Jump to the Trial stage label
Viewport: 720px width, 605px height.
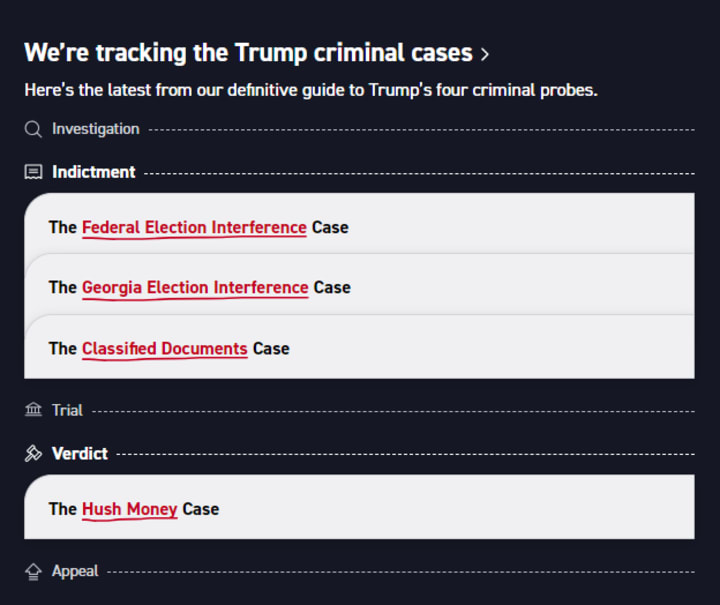point(67,410)
